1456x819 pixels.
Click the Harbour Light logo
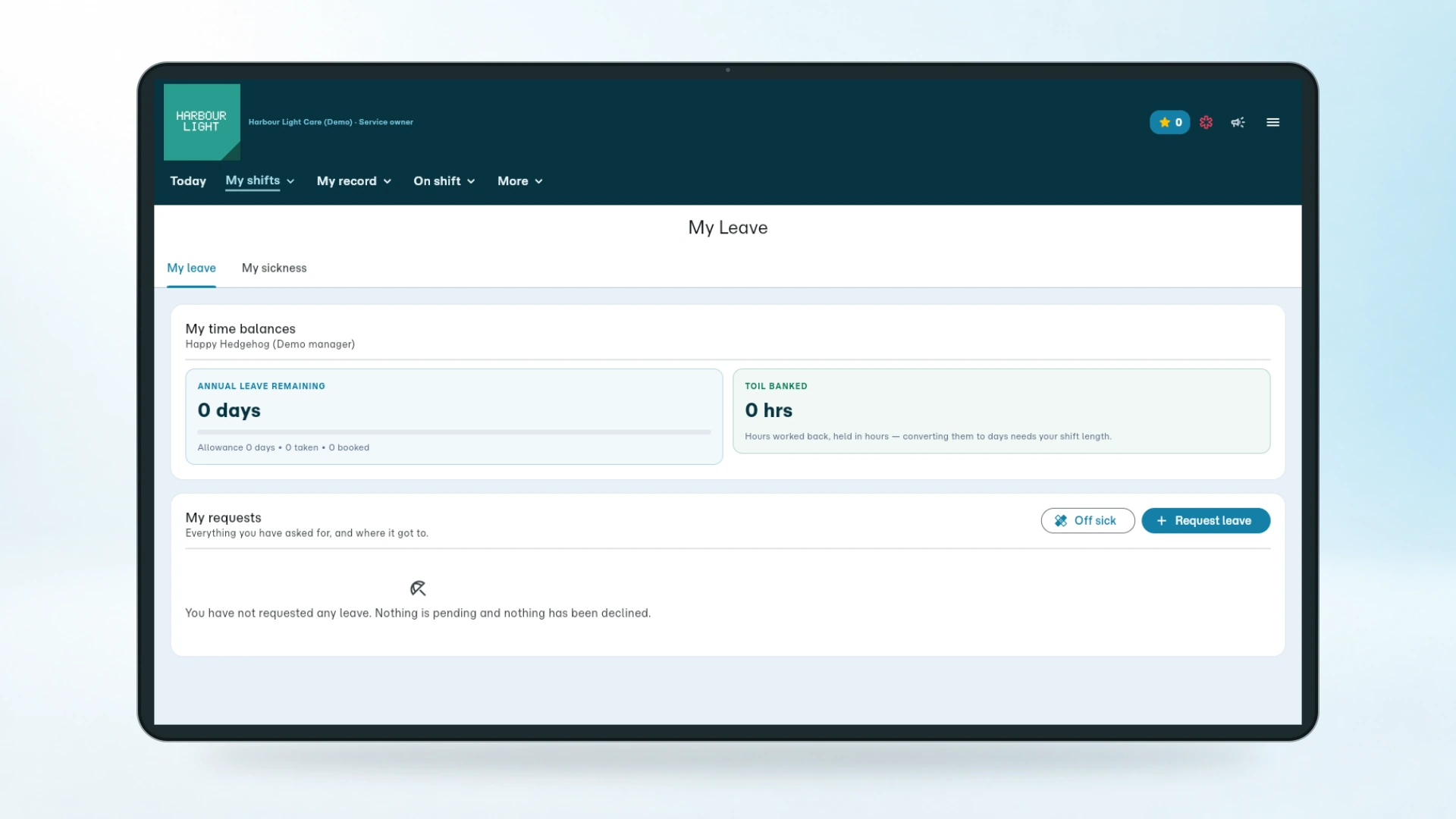point(202,122)
